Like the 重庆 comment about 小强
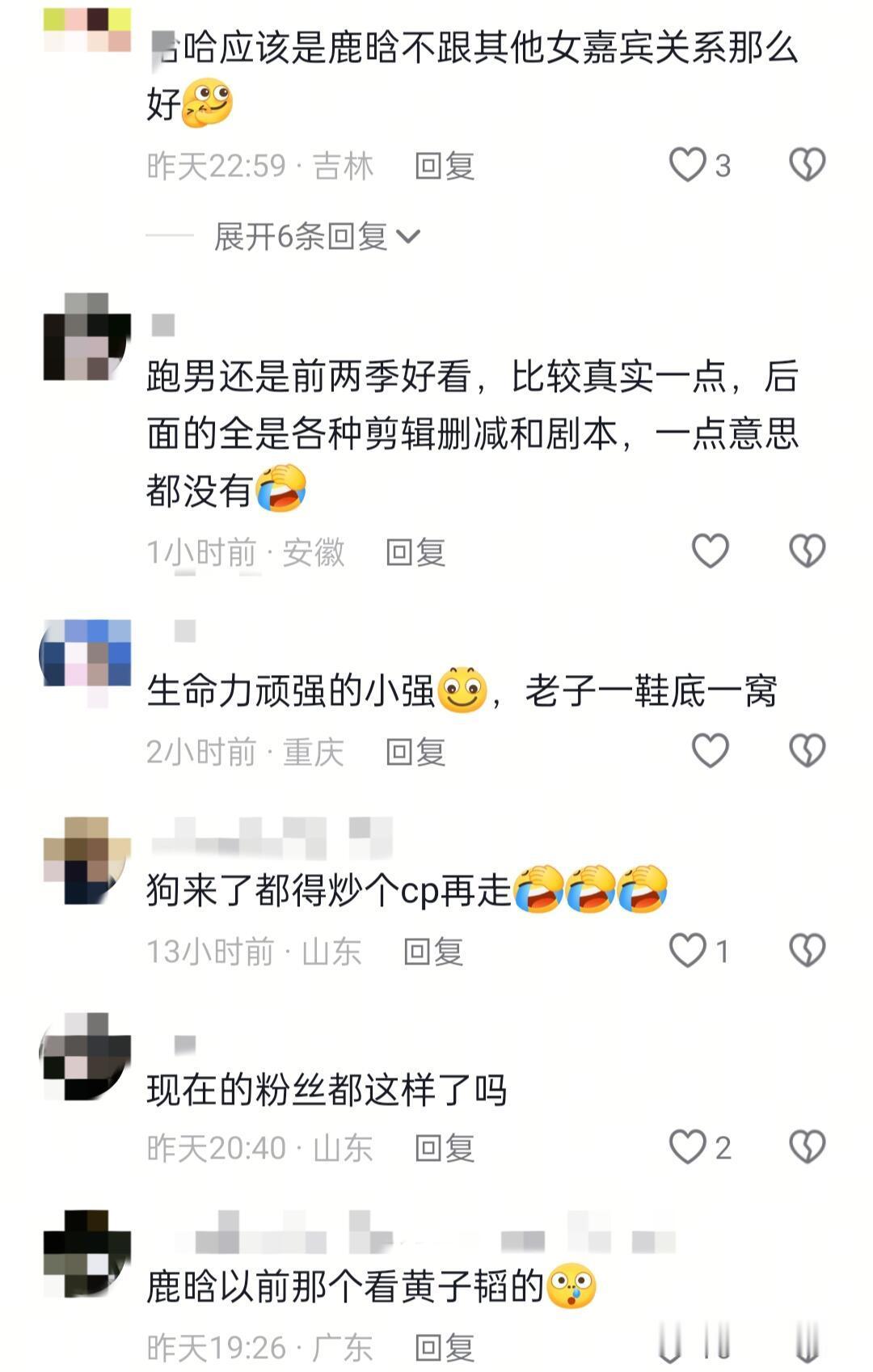The image size is (873, 1372). coord(711,751)
